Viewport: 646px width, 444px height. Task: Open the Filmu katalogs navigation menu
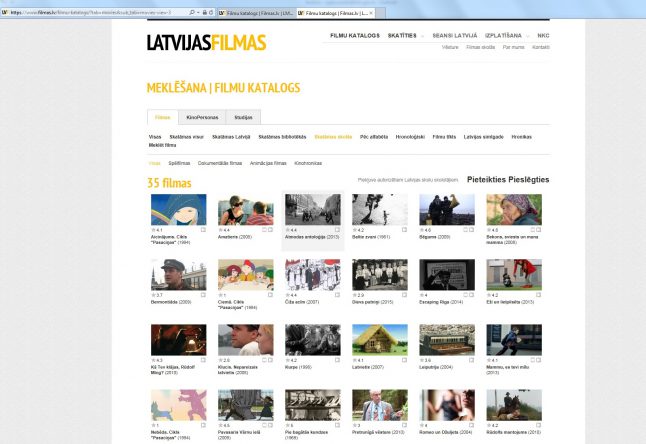coord(355,36)
